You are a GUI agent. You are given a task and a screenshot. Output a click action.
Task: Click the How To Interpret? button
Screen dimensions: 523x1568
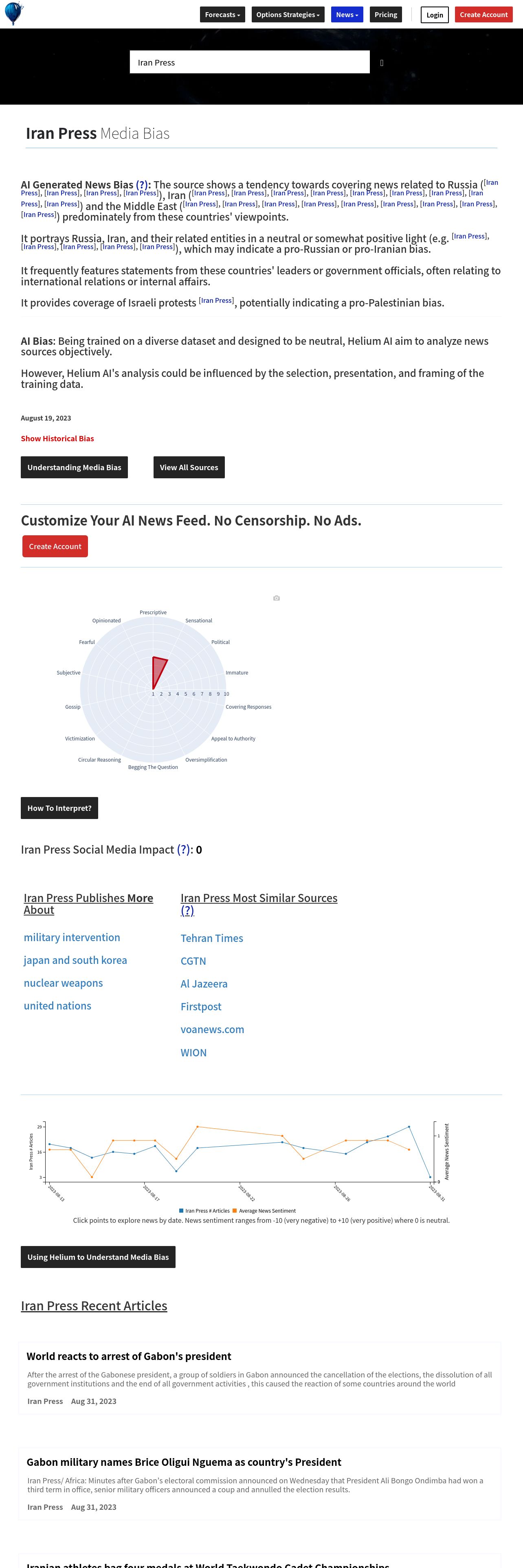pos(59,808)
